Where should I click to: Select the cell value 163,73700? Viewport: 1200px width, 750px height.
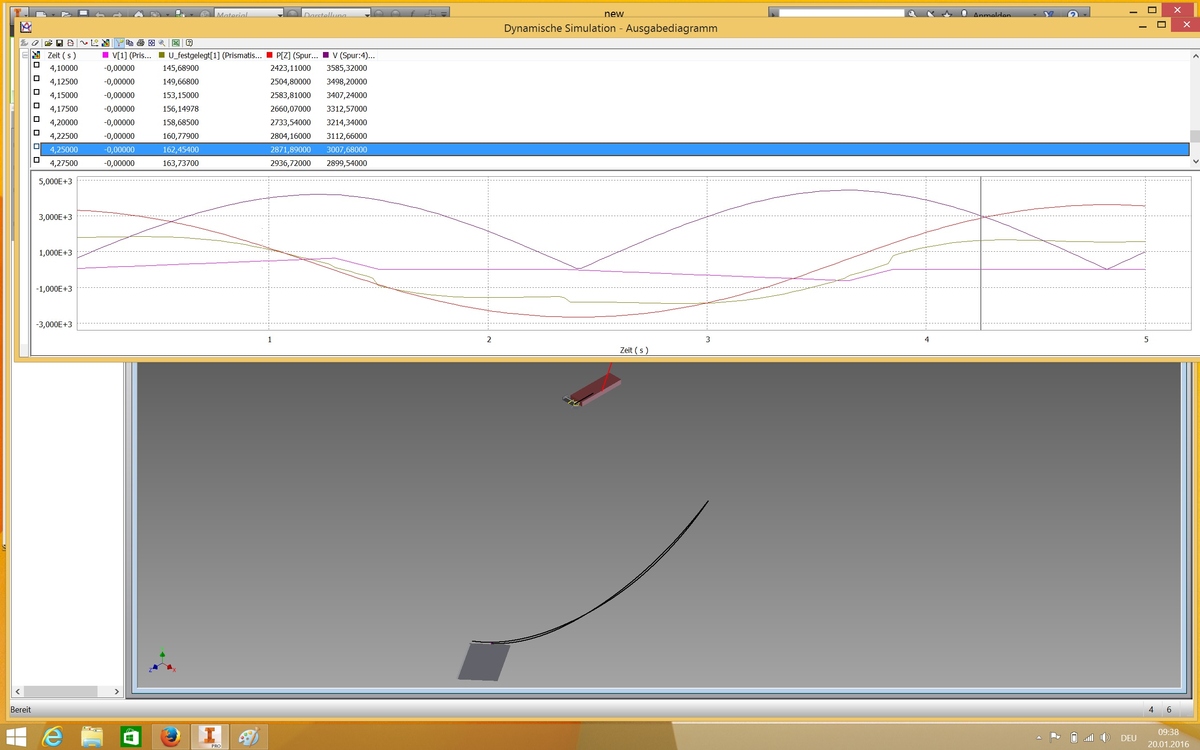coord(181,161)
